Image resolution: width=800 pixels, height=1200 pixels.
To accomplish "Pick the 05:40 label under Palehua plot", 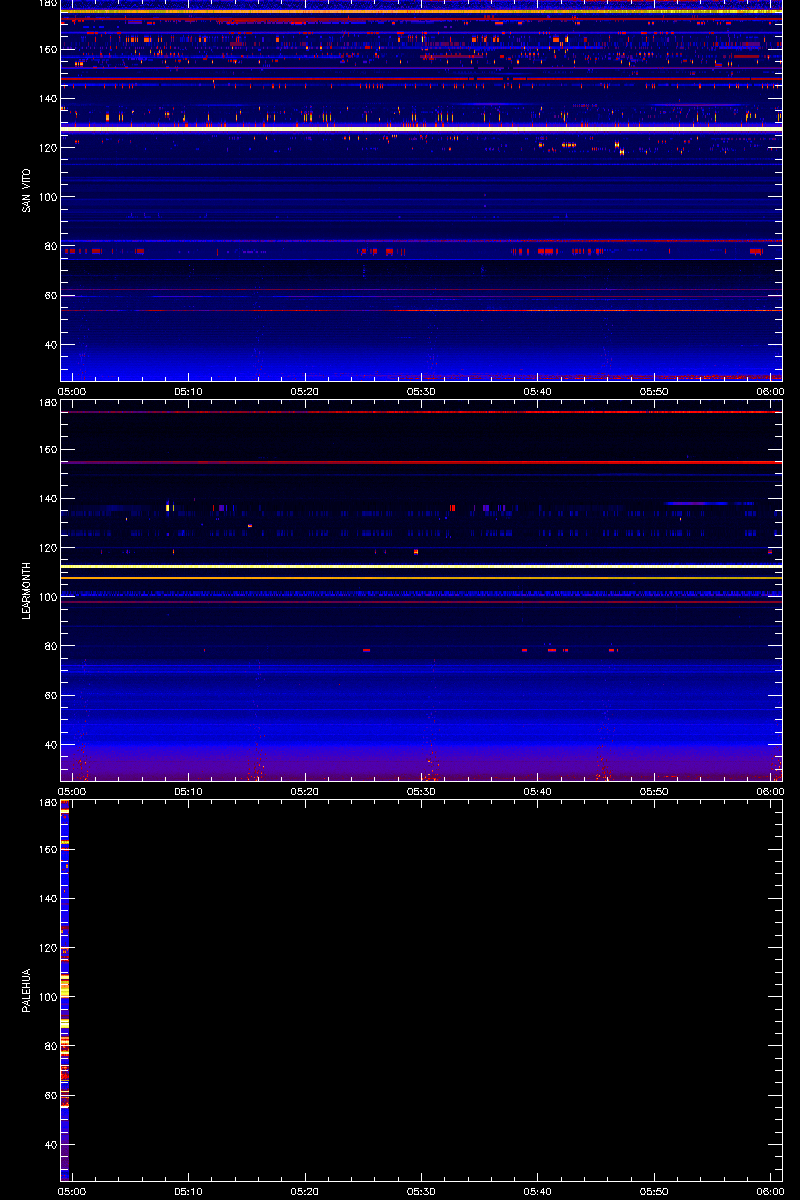I will coord(538,1192).
